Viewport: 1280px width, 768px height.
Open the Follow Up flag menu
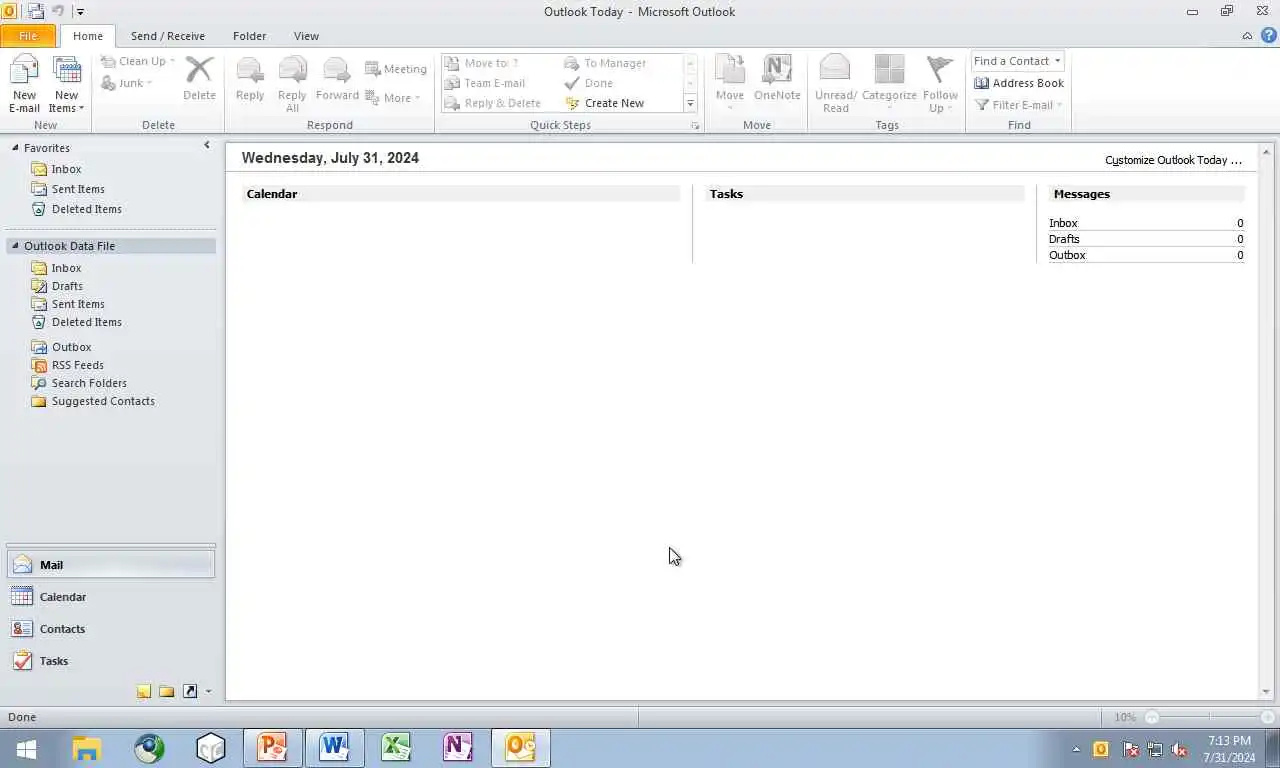pyautogui.click(x=940, y=84)
